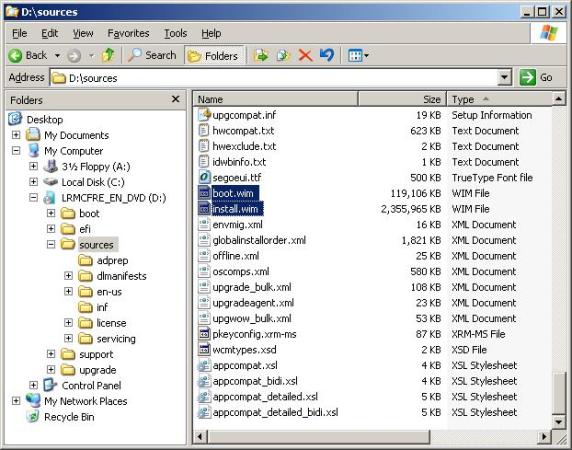Close the Folders pane with X
This screenshot has width=572, height=450.
click(x=175, y=99)
